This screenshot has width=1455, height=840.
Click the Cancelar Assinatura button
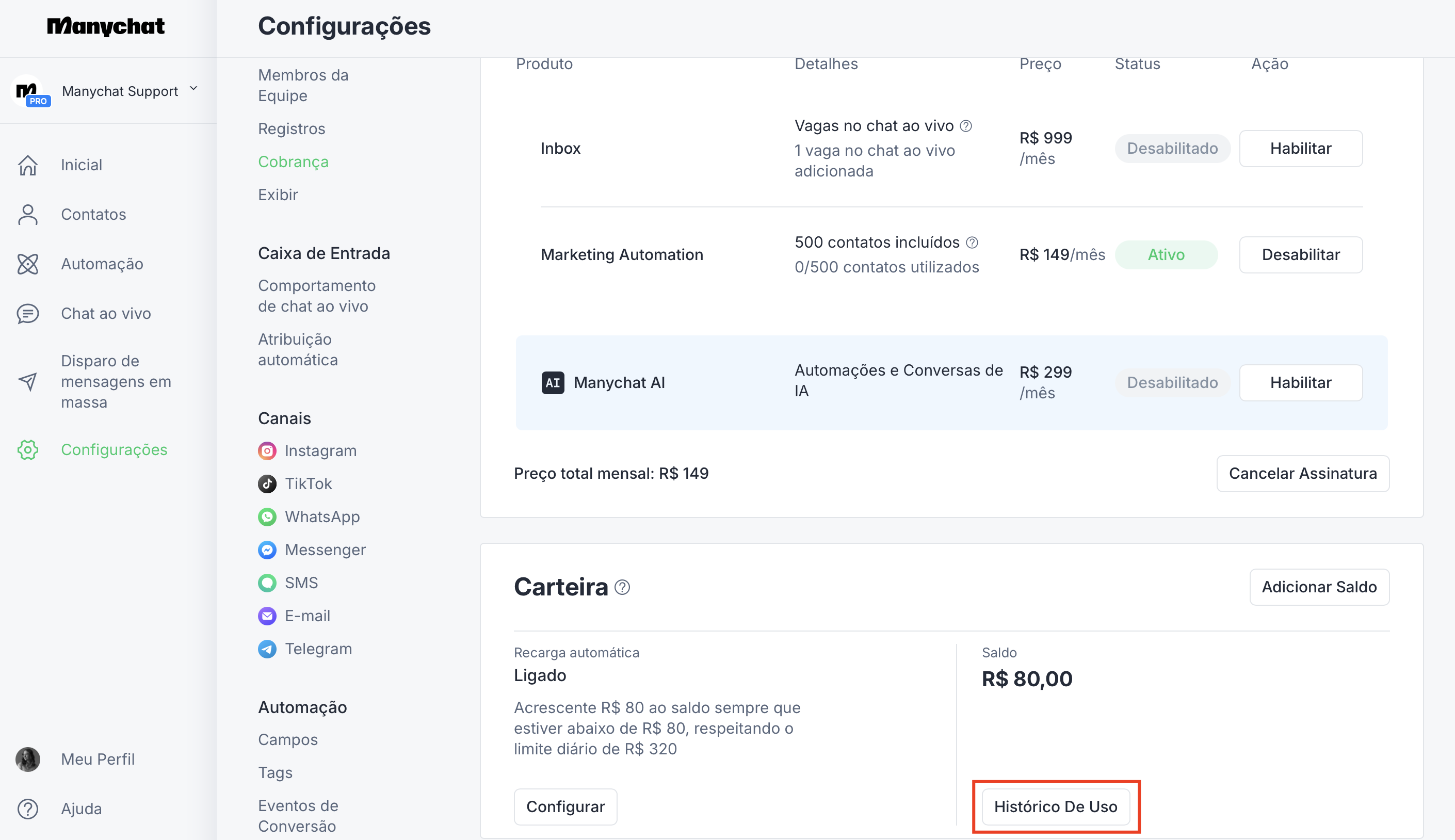1303,474
